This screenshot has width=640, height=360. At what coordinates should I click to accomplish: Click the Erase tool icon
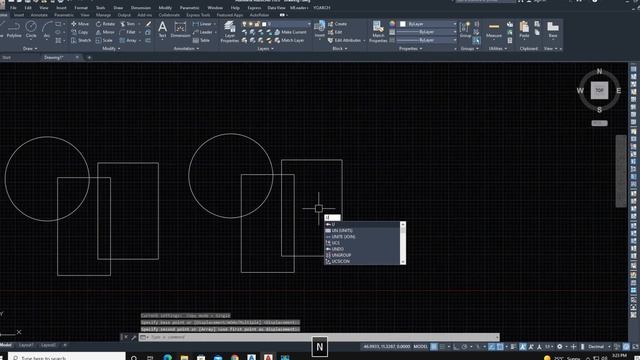[x=148, y=24]
